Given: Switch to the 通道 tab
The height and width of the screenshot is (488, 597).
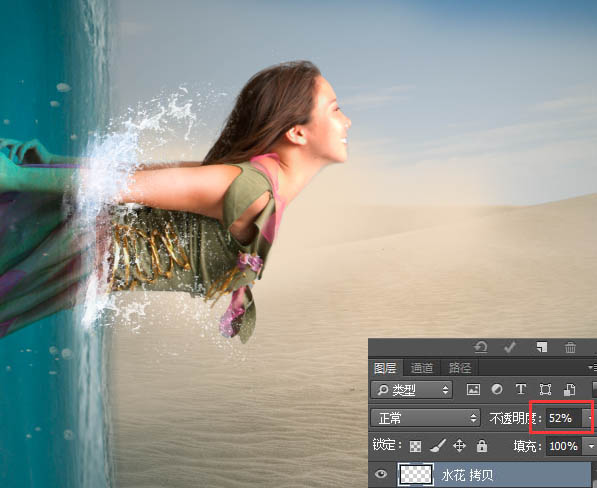Looking at the screenshot, I should pos(422,368).
